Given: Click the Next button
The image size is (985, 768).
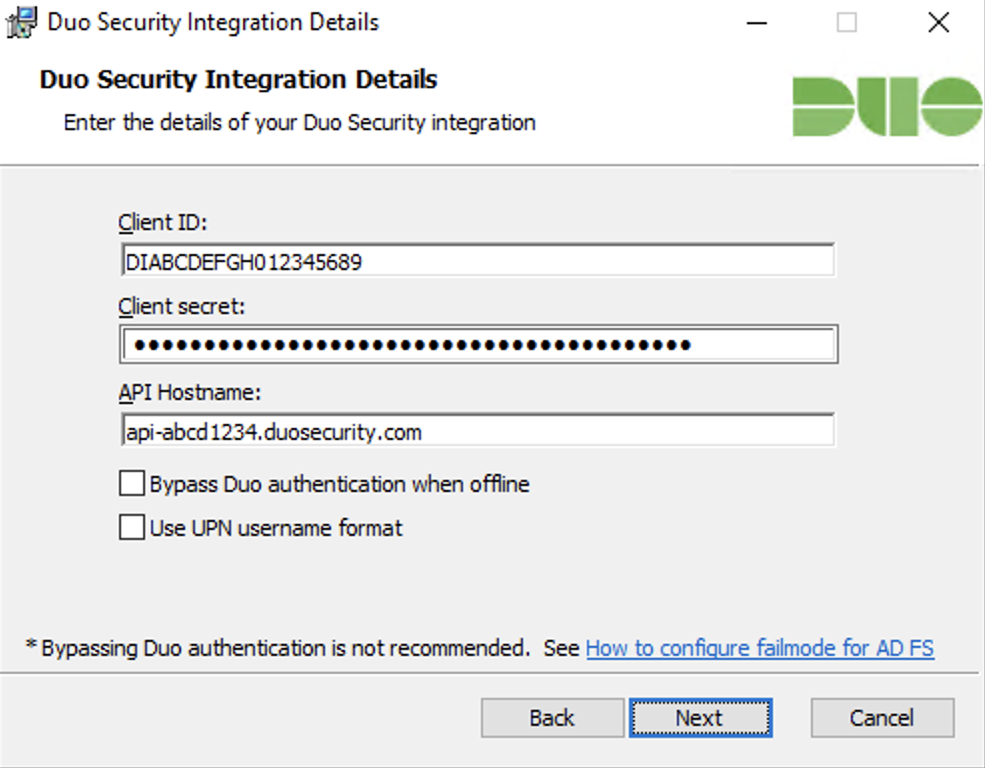Looking at the screenshot, I should click(700, 717).
